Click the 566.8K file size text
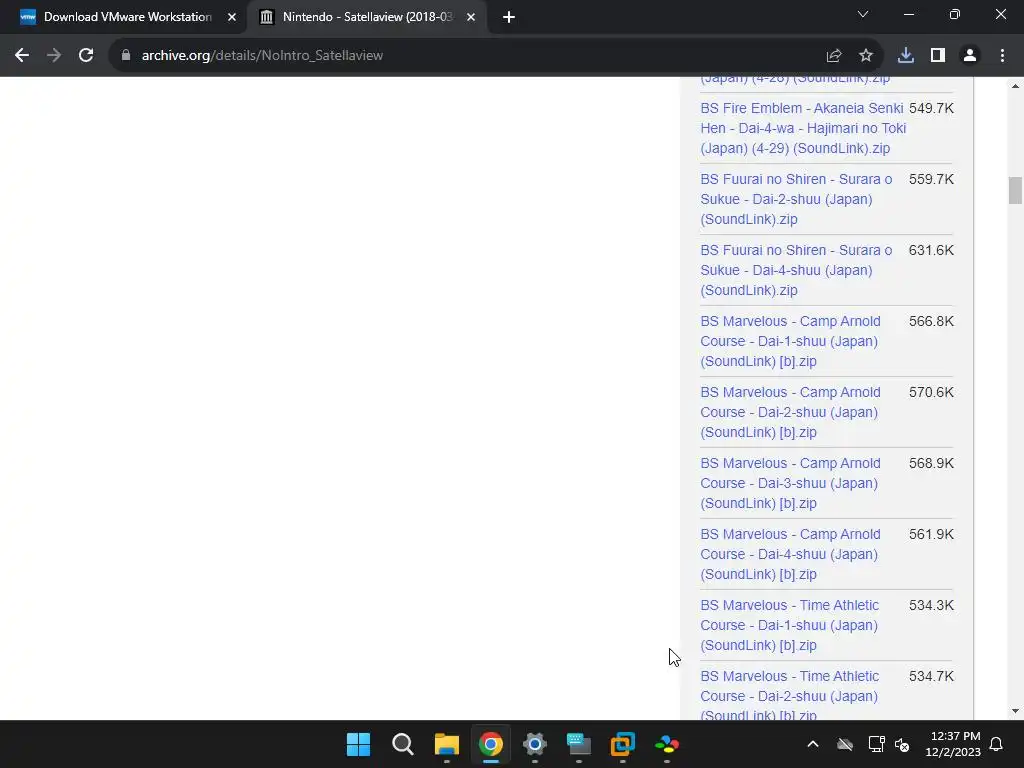Viewport: 1024px width, 768px height. (x=931, y=322)
